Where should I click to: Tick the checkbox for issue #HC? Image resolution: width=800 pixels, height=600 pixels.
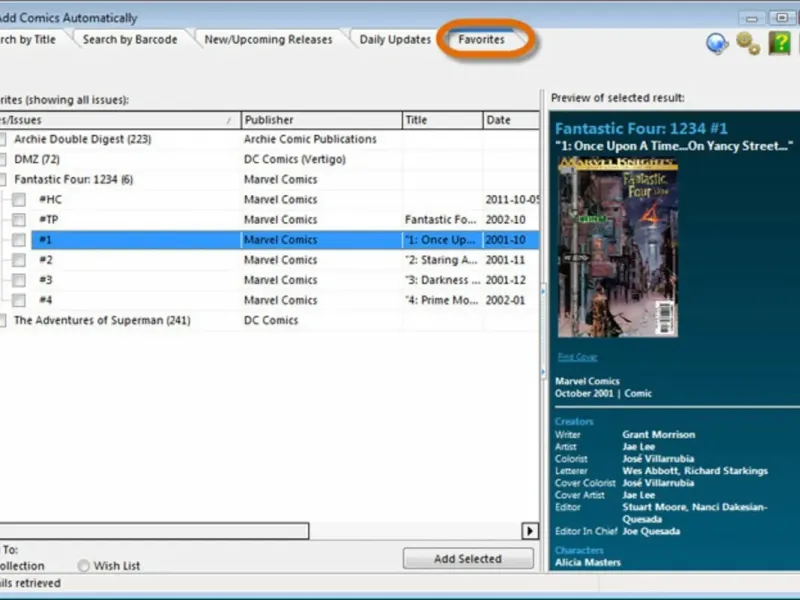(19, 199)
